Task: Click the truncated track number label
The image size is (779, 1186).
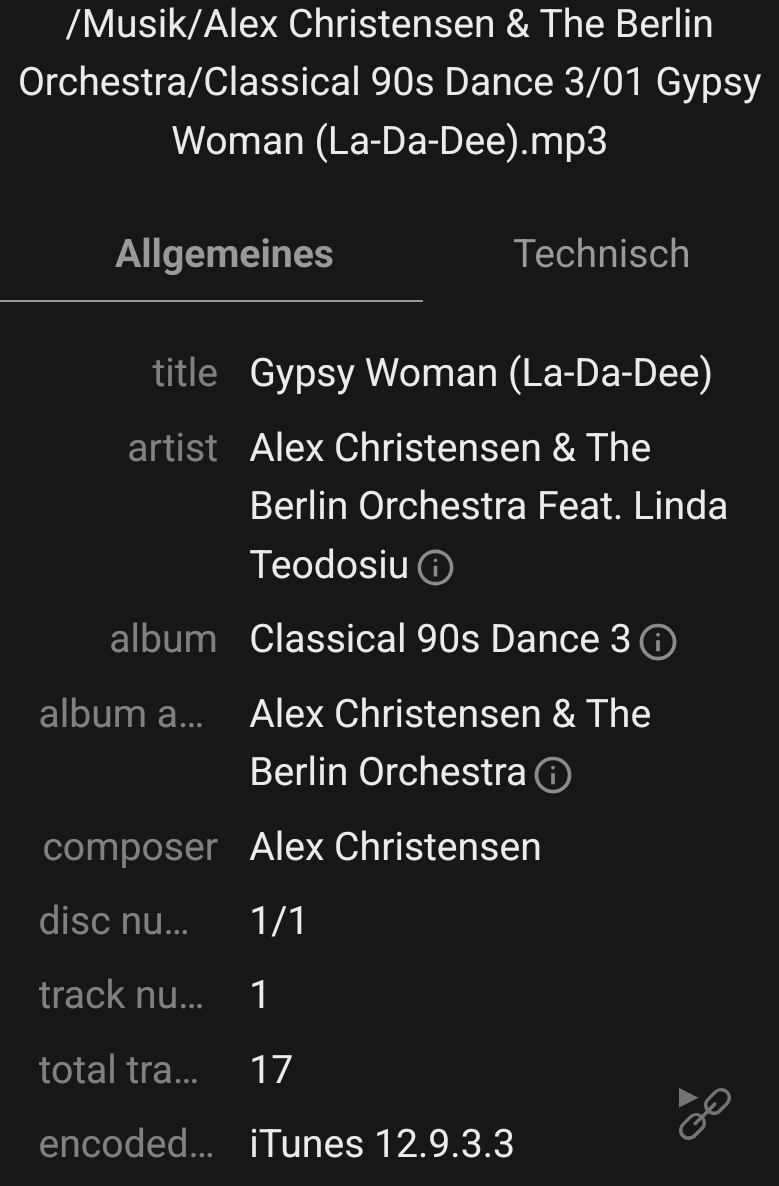Action: pos(121,995)
